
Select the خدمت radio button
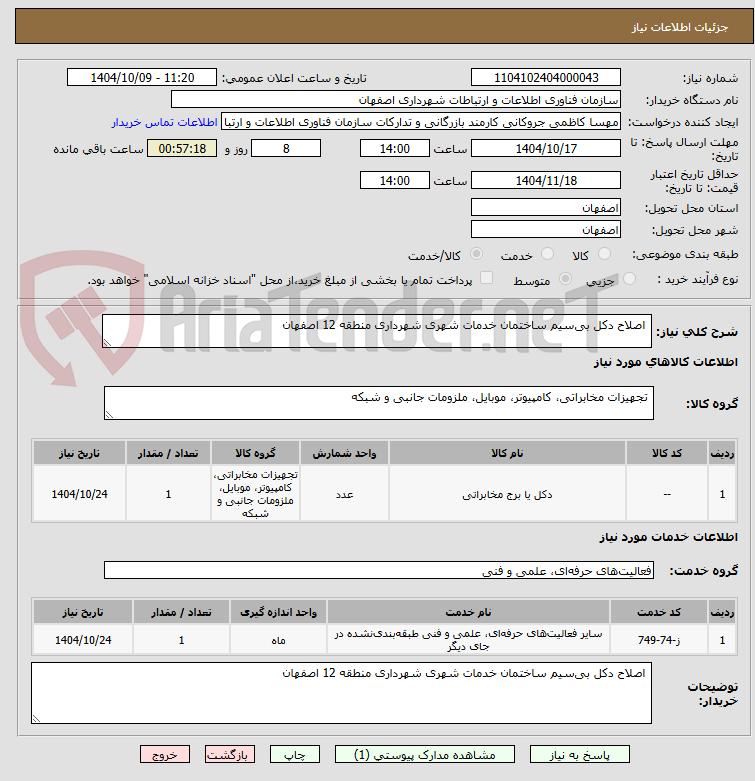[547, 254]
